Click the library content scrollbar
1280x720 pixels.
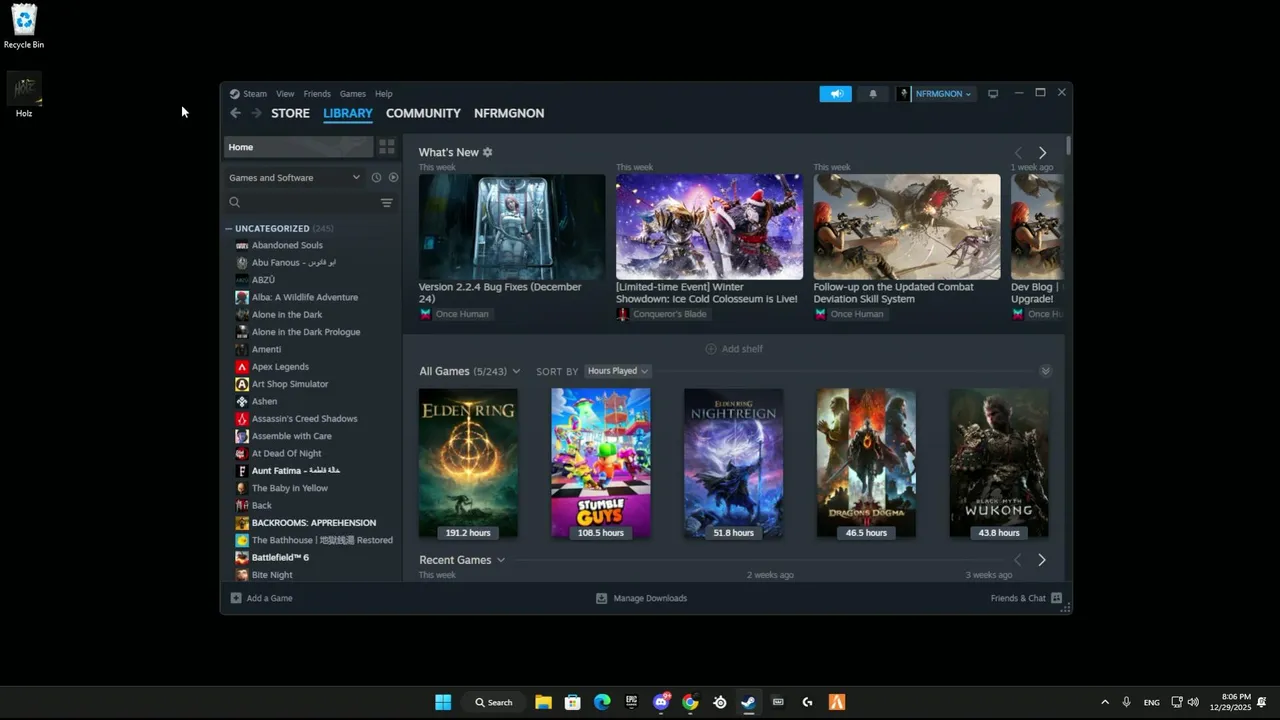coord(1068,146)
